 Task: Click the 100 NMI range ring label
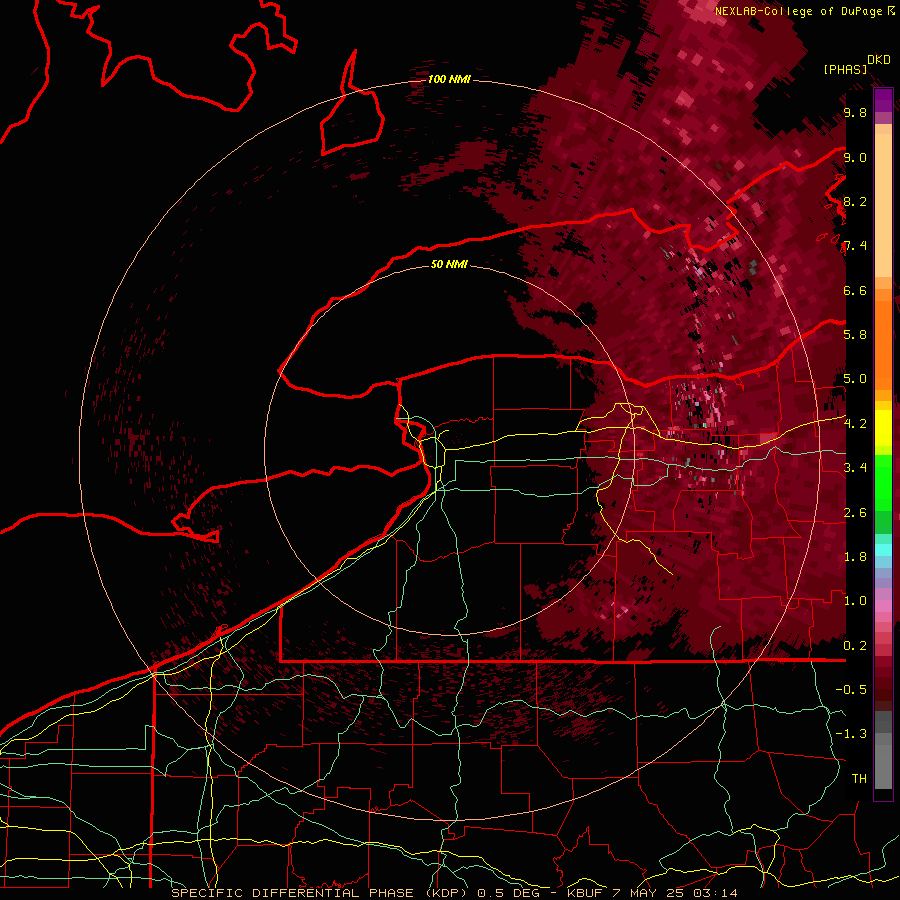[x=449, y=79]
